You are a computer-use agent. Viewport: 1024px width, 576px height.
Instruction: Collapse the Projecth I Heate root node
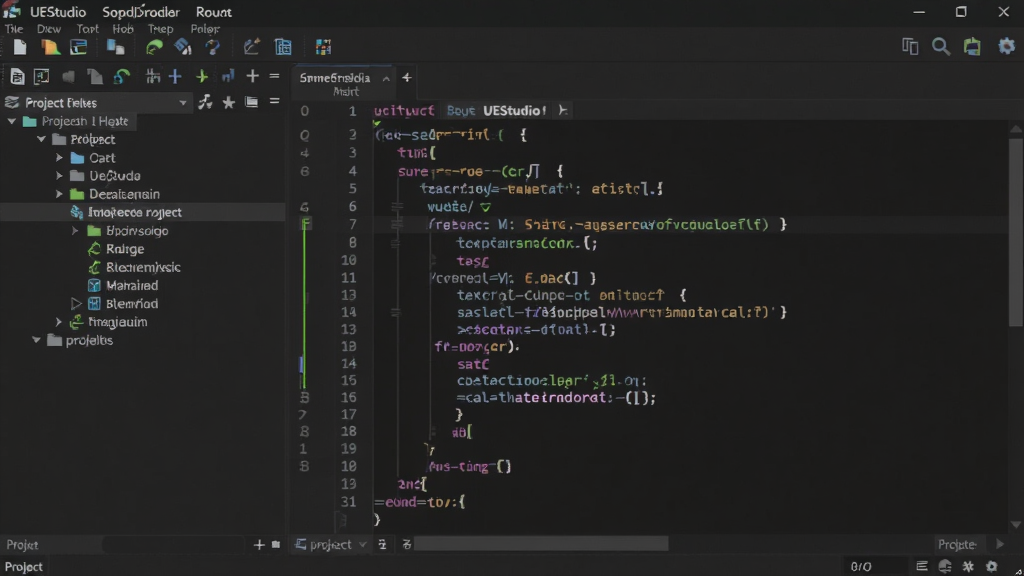(x=12, y=121)
